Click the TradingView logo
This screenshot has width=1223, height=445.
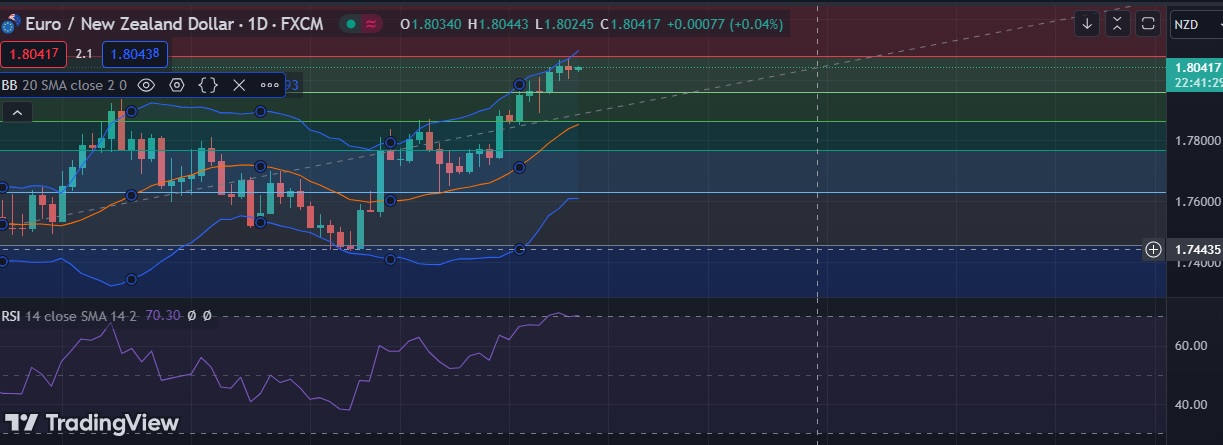click(x=92, y=423)
